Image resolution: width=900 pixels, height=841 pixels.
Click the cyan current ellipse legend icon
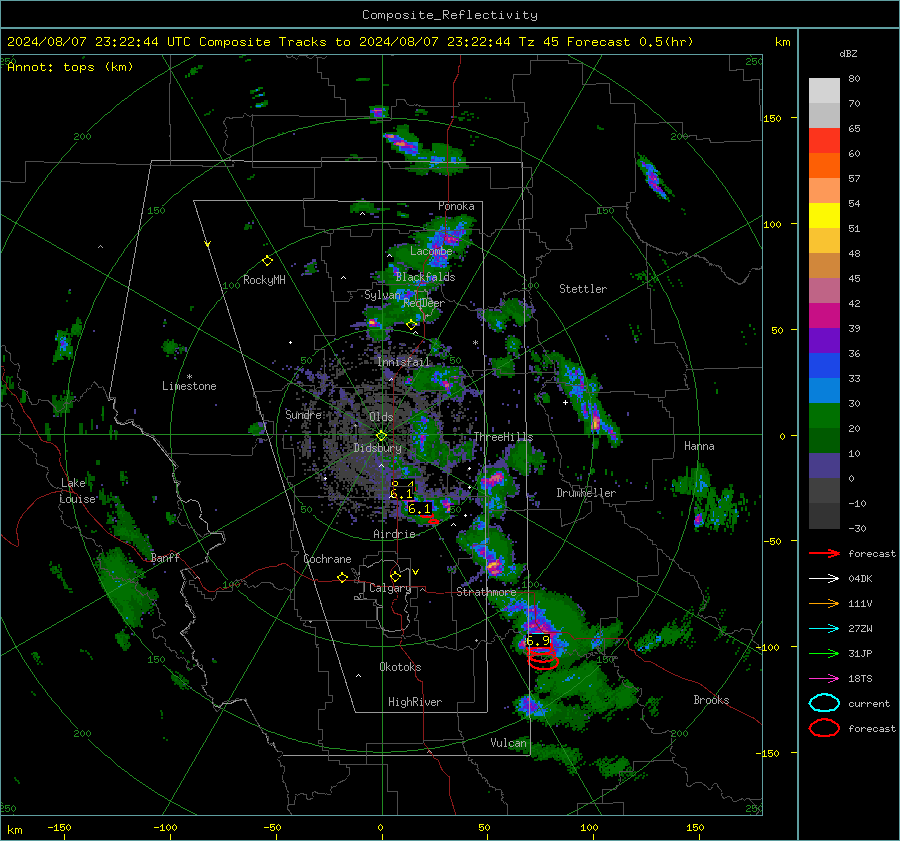click(x=824, y=703)
